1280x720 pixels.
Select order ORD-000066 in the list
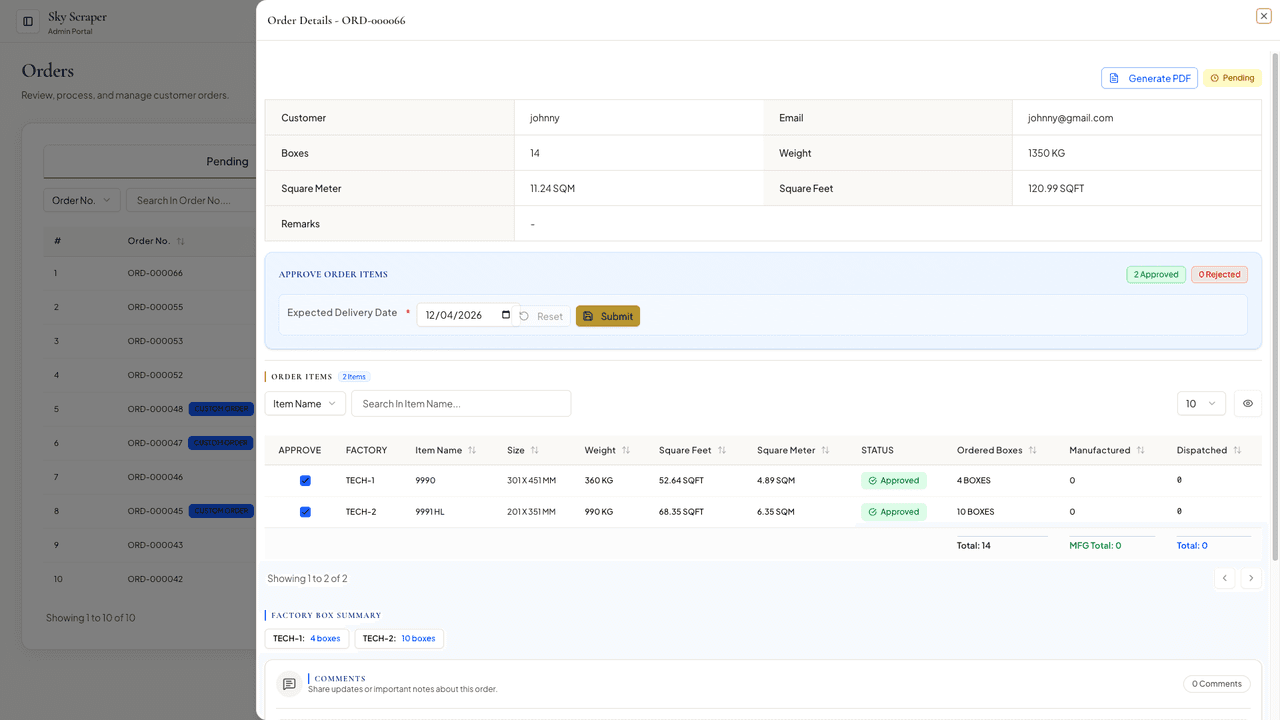click(x=155, y=273)
